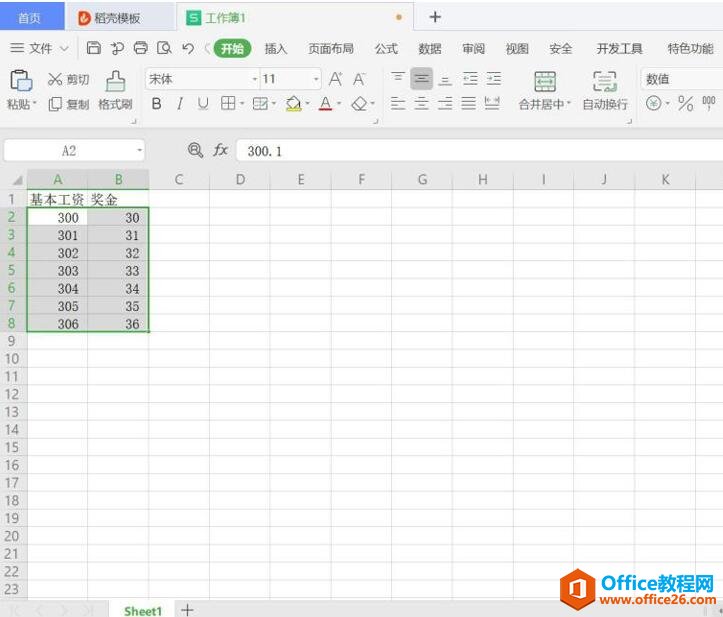Apply cell borders icon

(228, 103)
